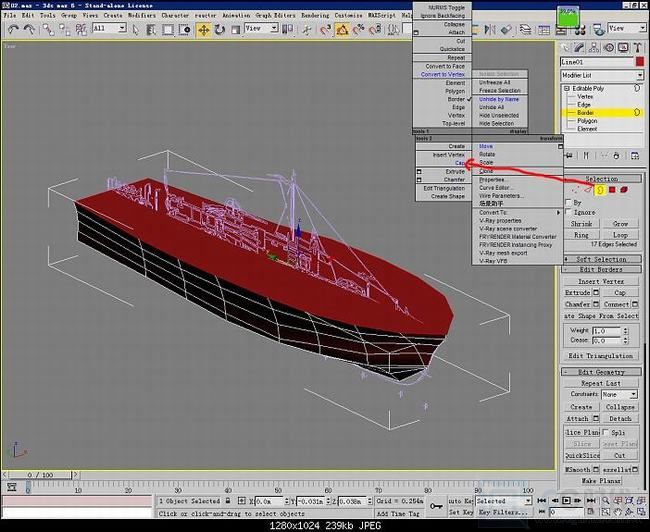Activate the Select and Rotate tool

point(219,29)
